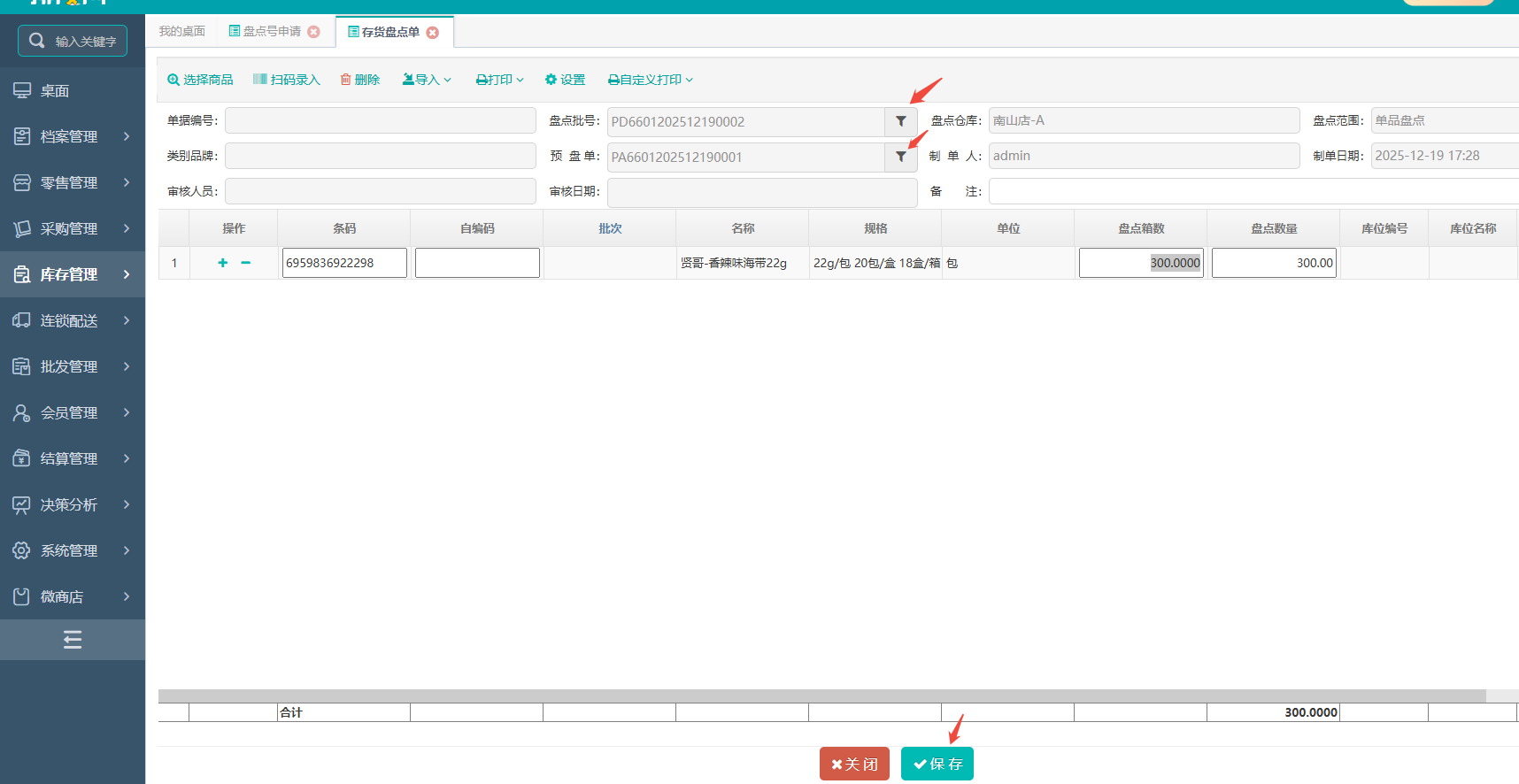Screen dimensions: 1519x784
Task: Expand 库存管理 submenu chevron
Action: point(127,274)
